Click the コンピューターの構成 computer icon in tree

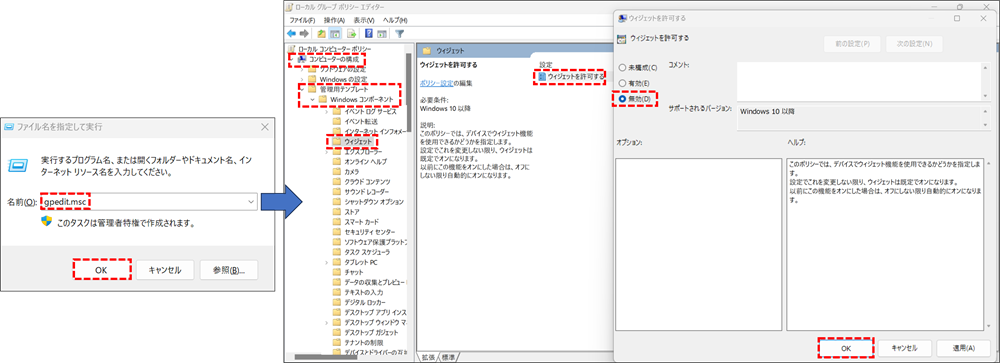[302, 59]
